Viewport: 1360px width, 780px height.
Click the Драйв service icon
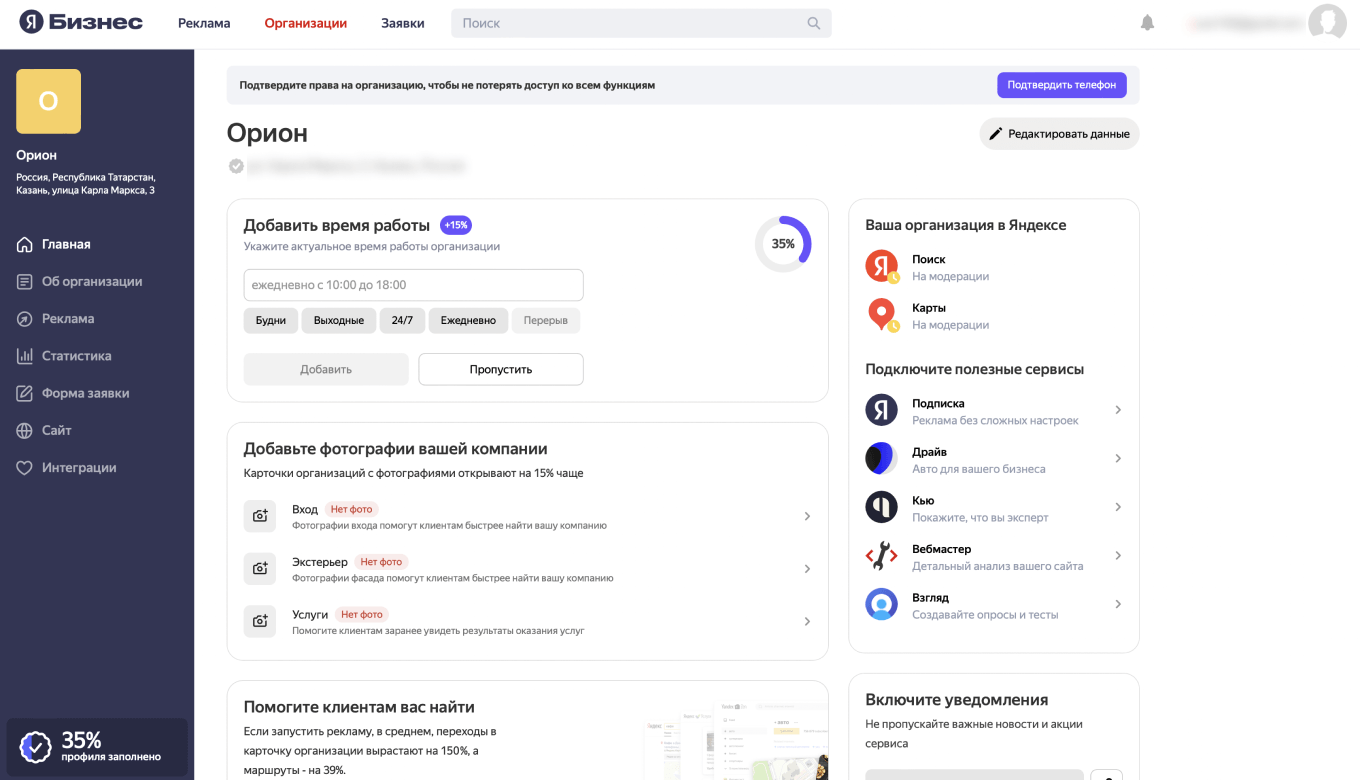[880, 458]
